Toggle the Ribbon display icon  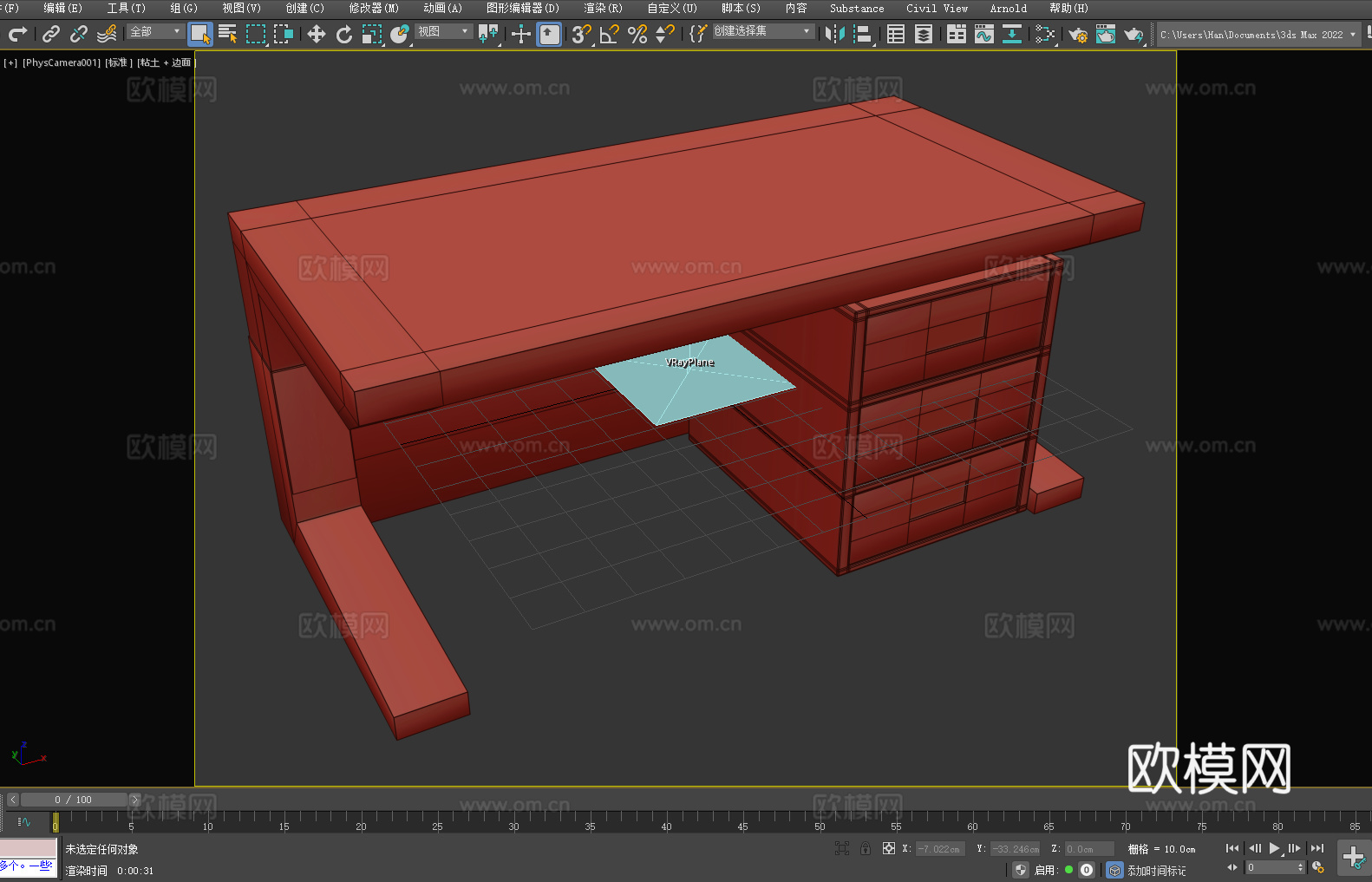coord(957,34)
